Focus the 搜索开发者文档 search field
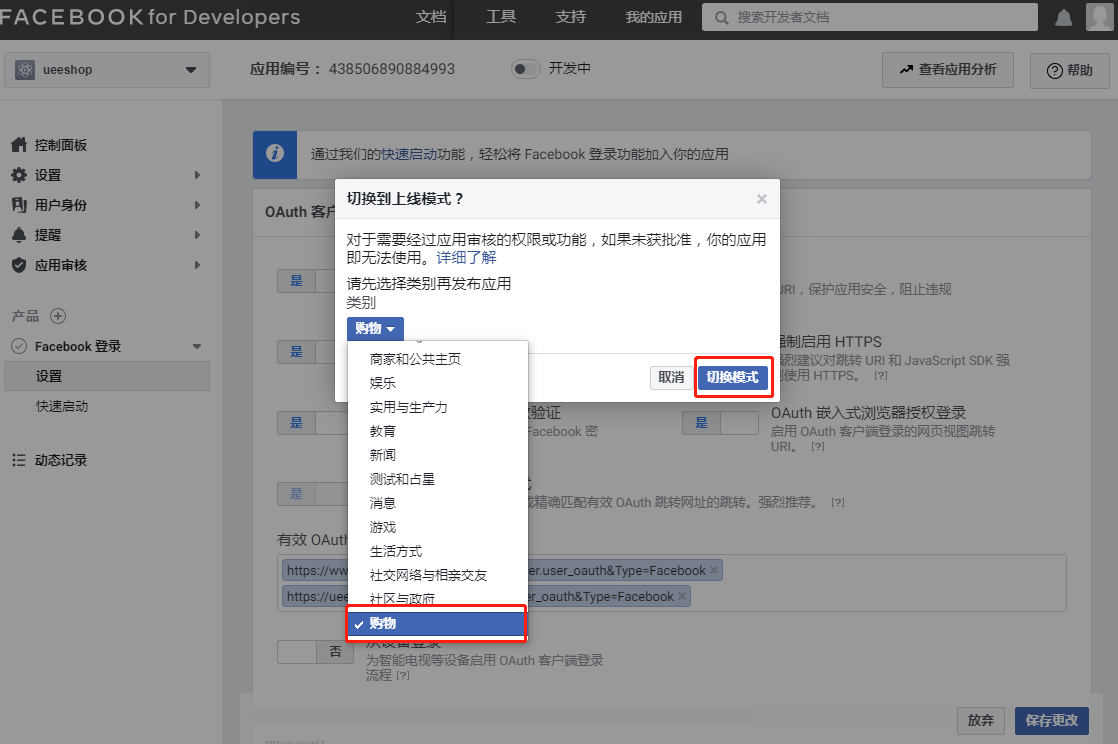The image size is (1118, 744). pos(870,17)
